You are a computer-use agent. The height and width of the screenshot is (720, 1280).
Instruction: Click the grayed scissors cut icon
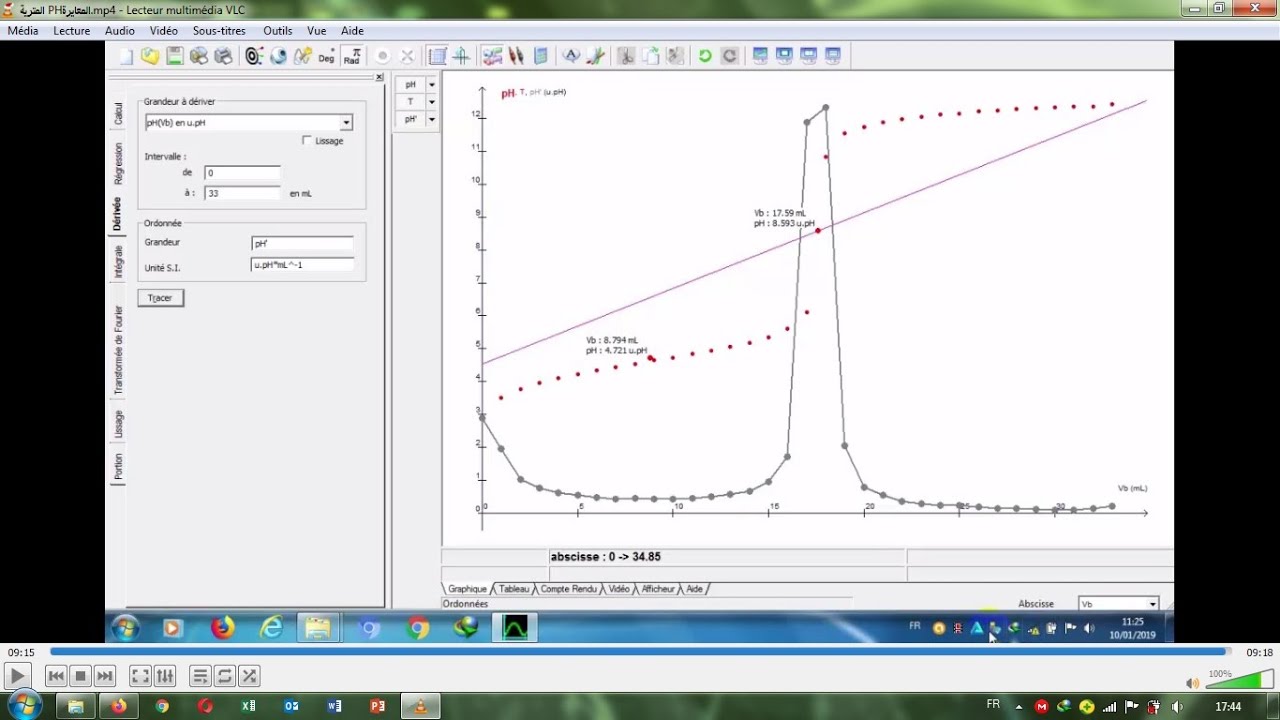[626, 57]
